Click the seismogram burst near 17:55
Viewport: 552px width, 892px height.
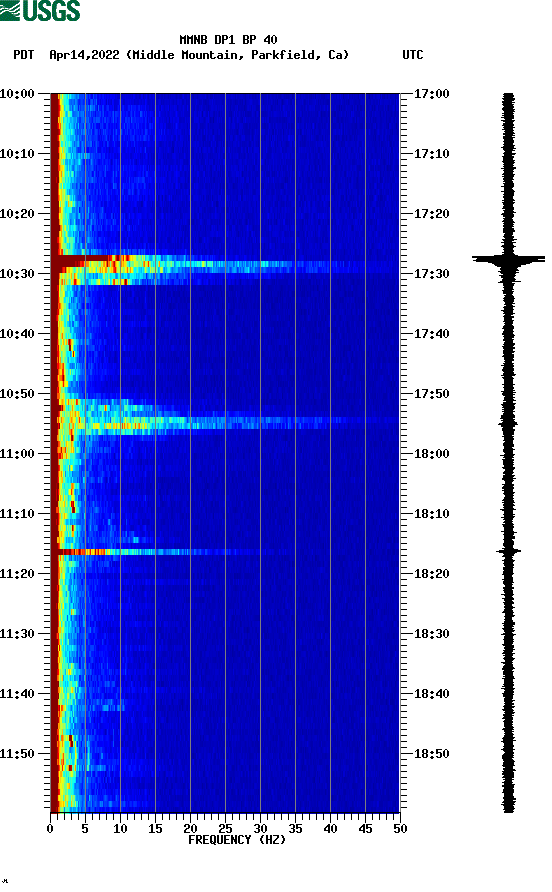[508, 423]
